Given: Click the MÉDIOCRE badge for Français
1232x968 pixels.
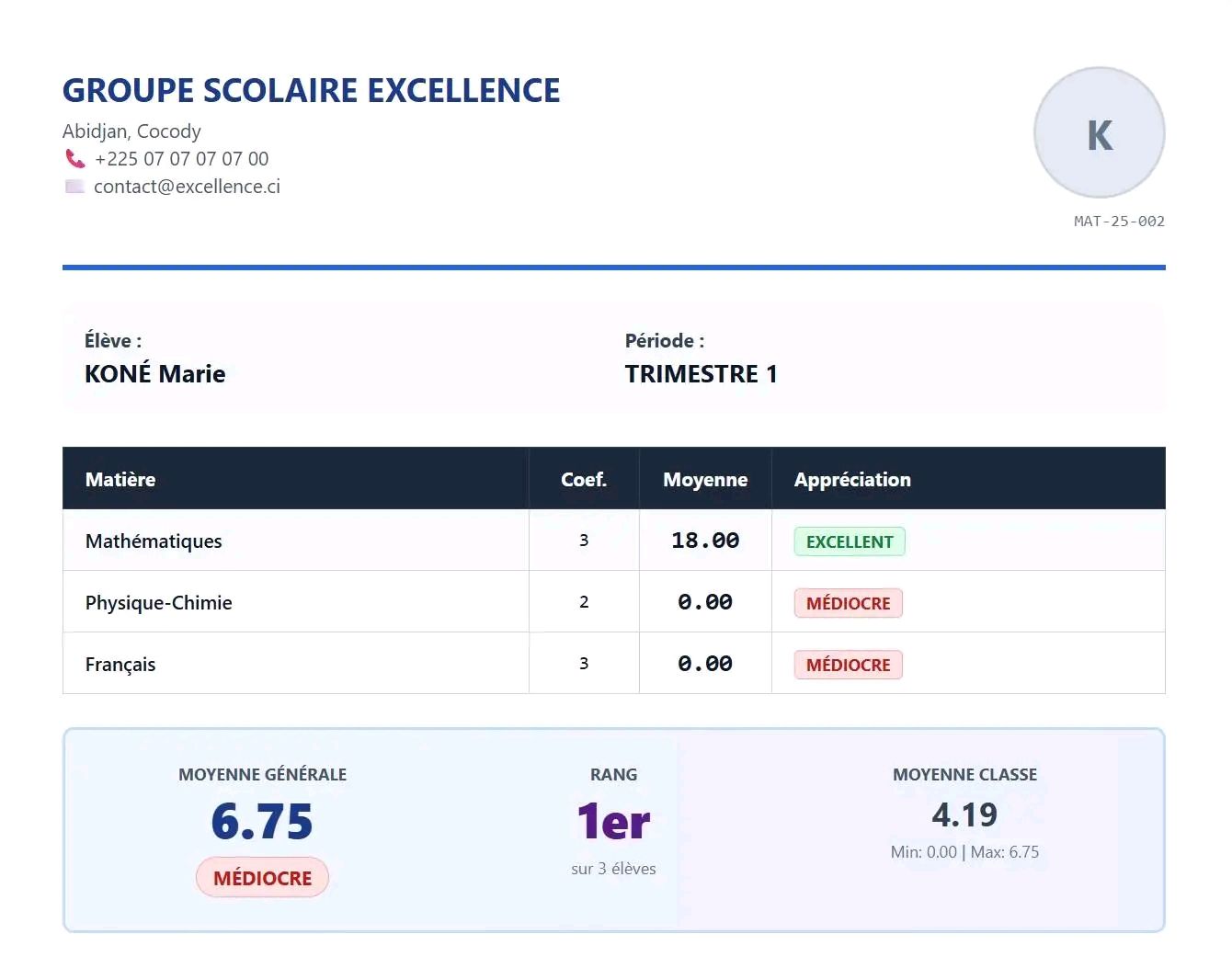Looking at the screenshot, I should (848, 665).
